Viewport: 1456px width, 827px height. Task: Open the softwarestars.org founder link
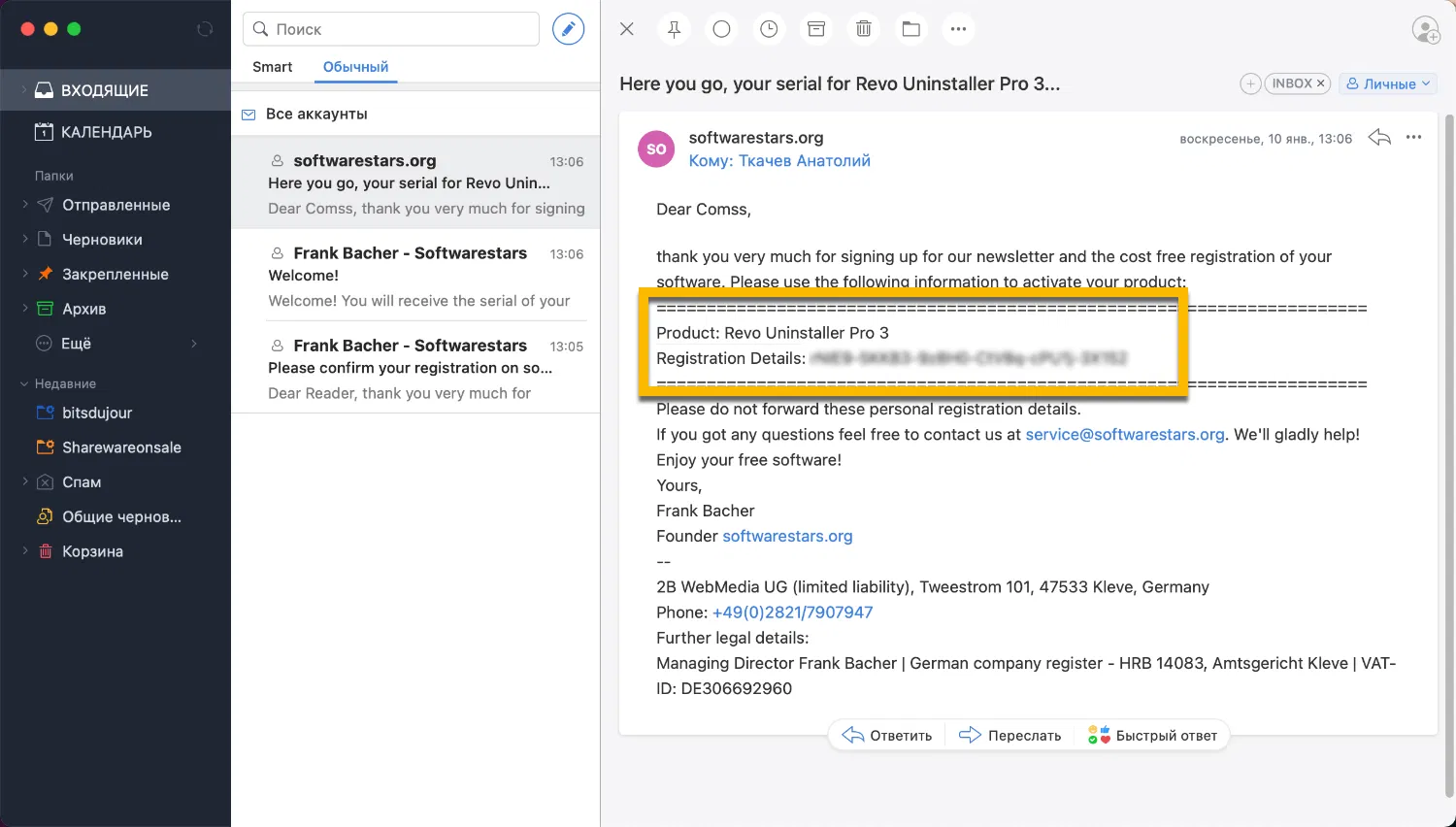click(787, 537)
